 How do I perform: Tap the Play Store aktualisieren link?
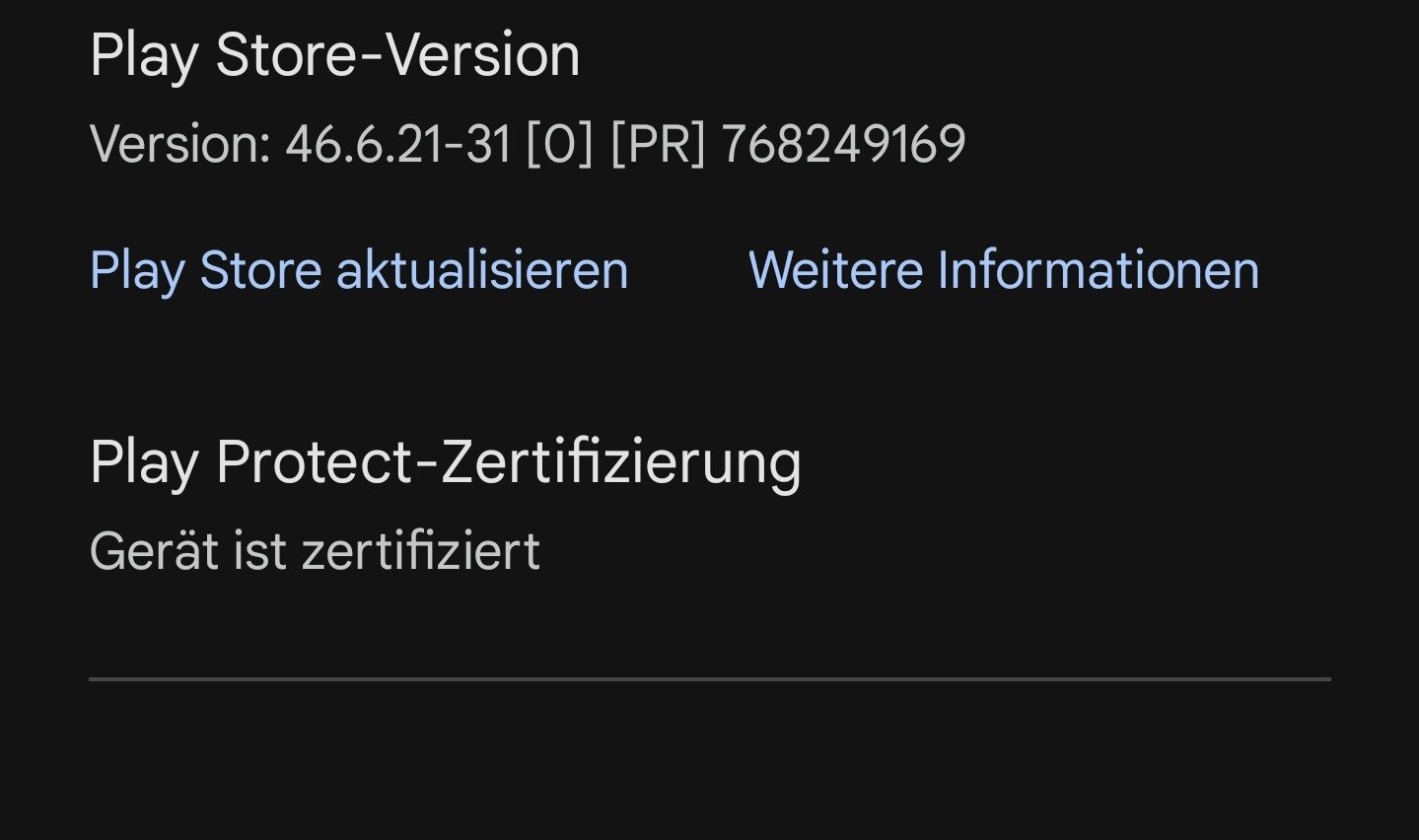[359, 270]
